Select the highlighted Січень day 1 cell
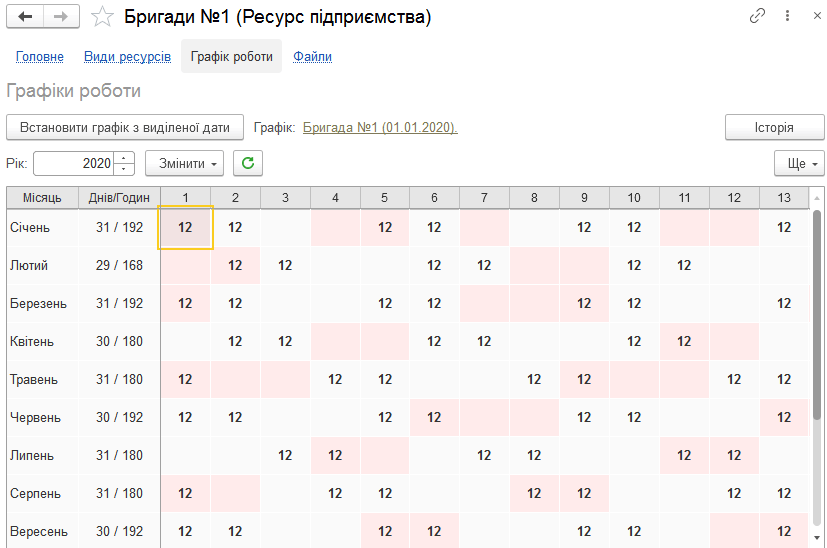The image size is (827, 548). point(185,227)
